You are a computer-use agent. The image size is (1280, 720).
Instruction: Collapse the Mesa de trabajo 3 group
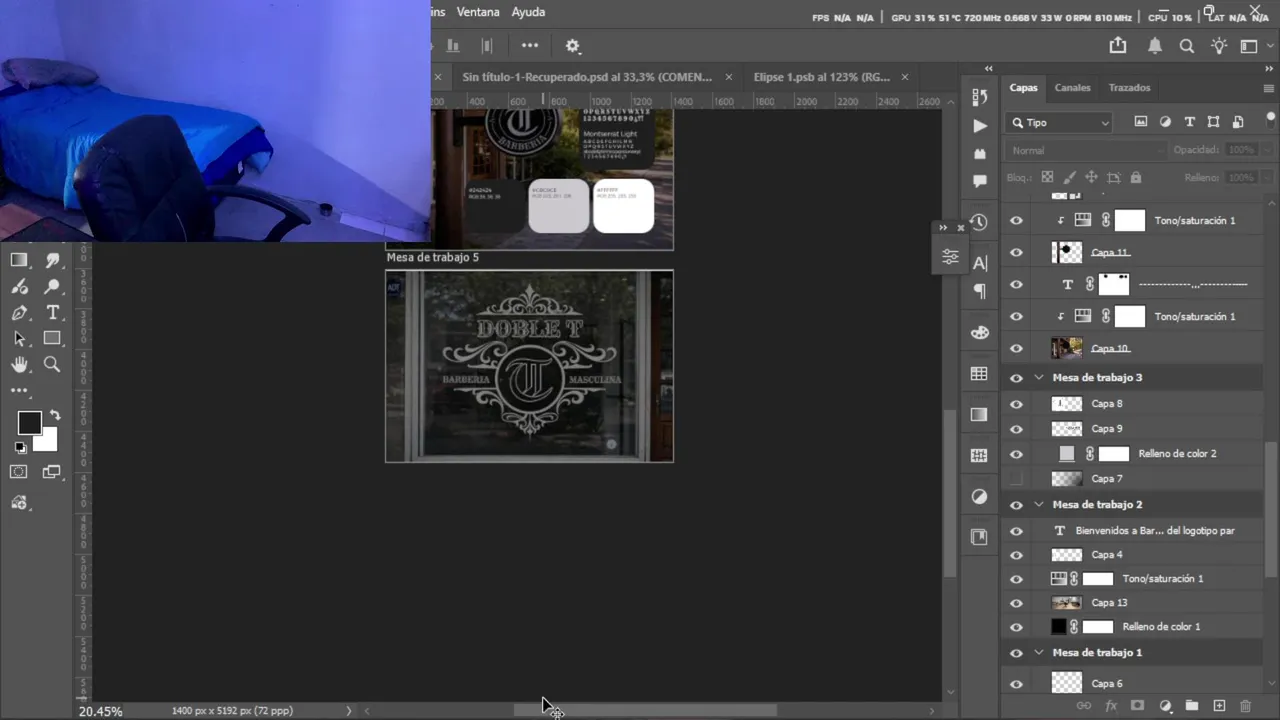click(x=1038, y=378)
